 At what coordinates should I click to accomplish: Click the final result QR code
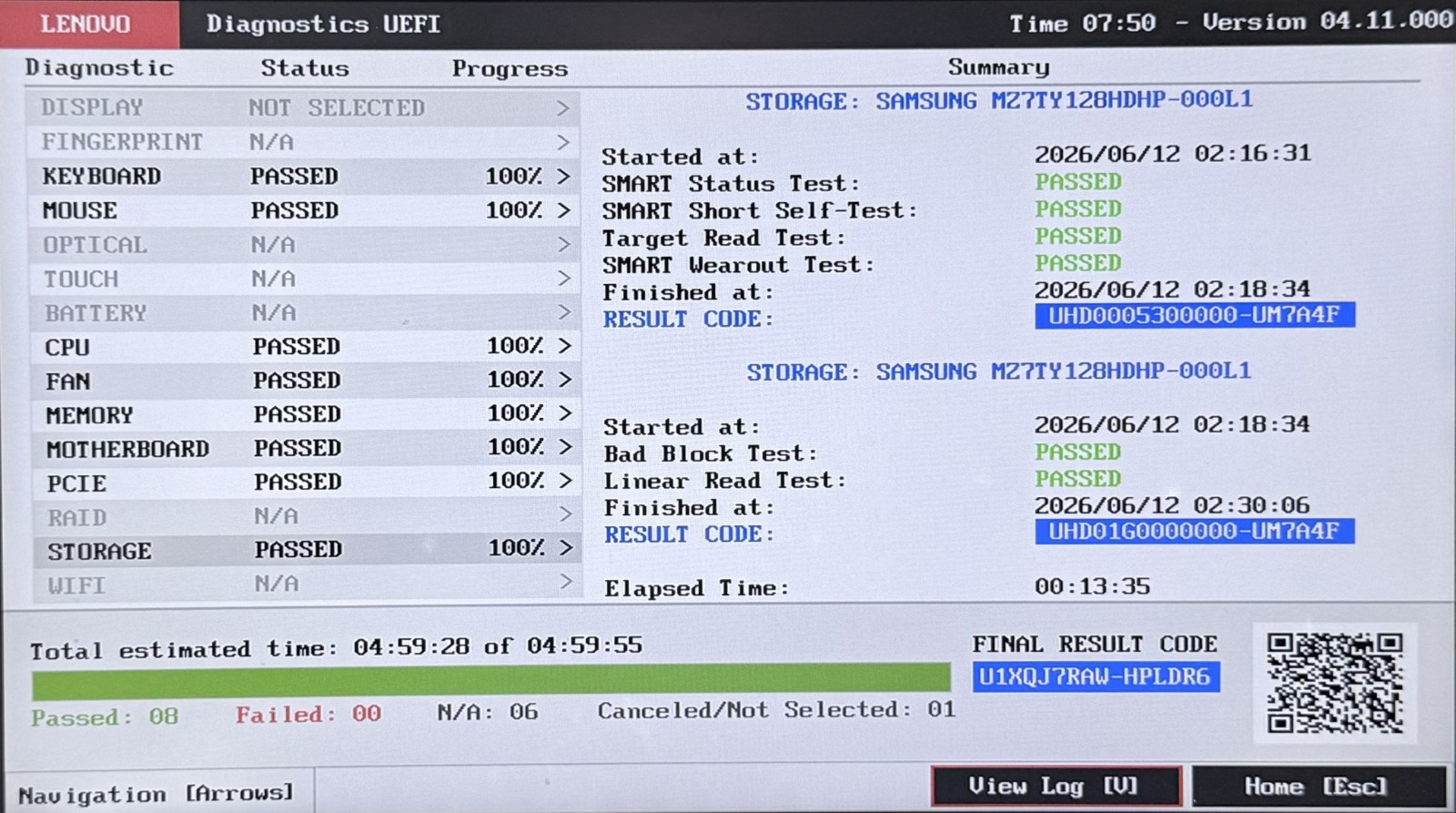point(1335,683)
